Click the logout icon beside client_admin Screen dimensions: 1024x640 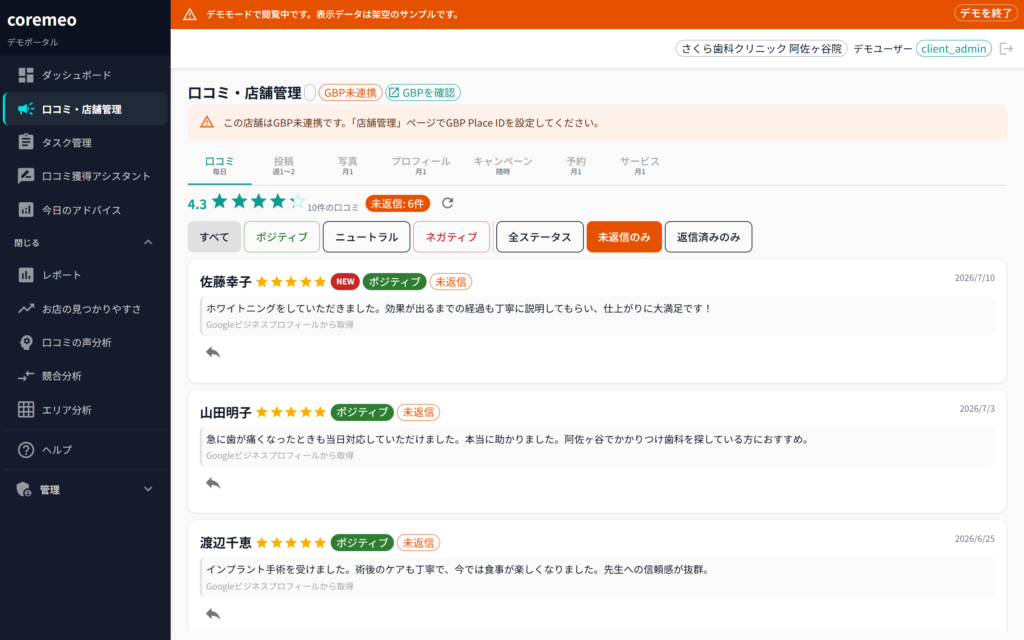tap(1006, 49)
